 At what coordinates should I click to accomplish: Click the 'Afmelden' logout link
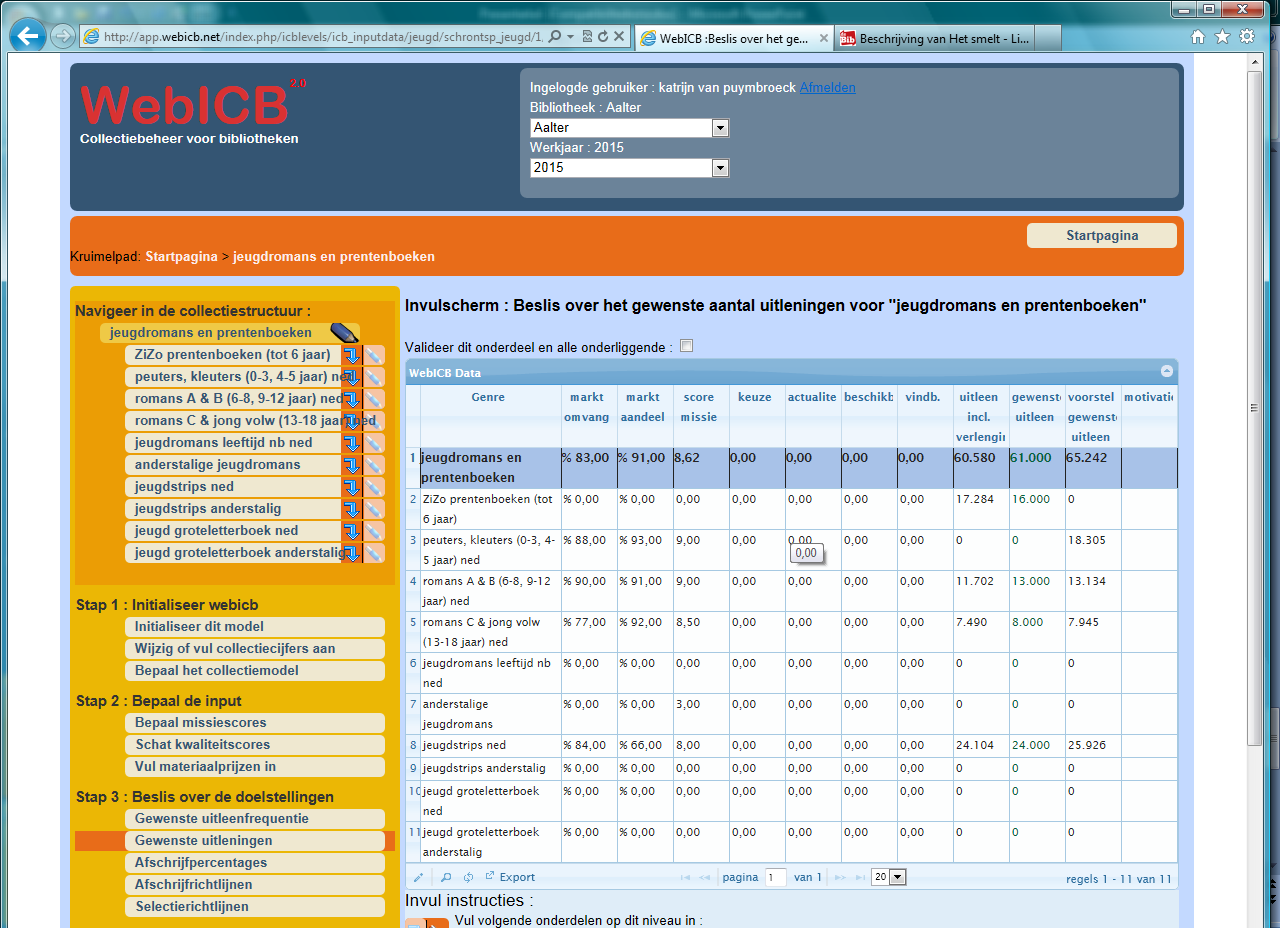[827, 87]
